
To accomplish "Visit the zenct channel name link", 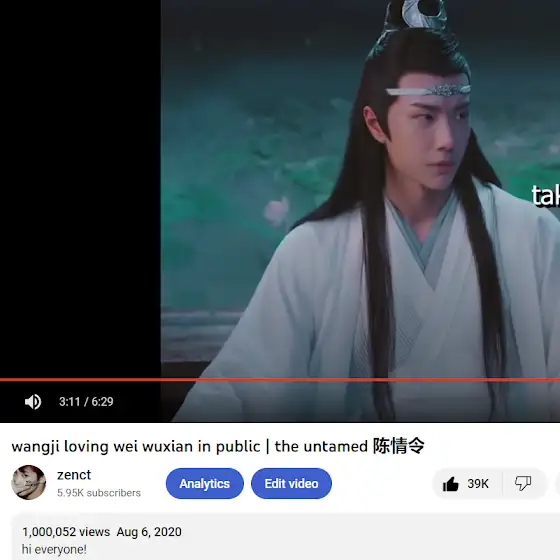I will point(74,475).
